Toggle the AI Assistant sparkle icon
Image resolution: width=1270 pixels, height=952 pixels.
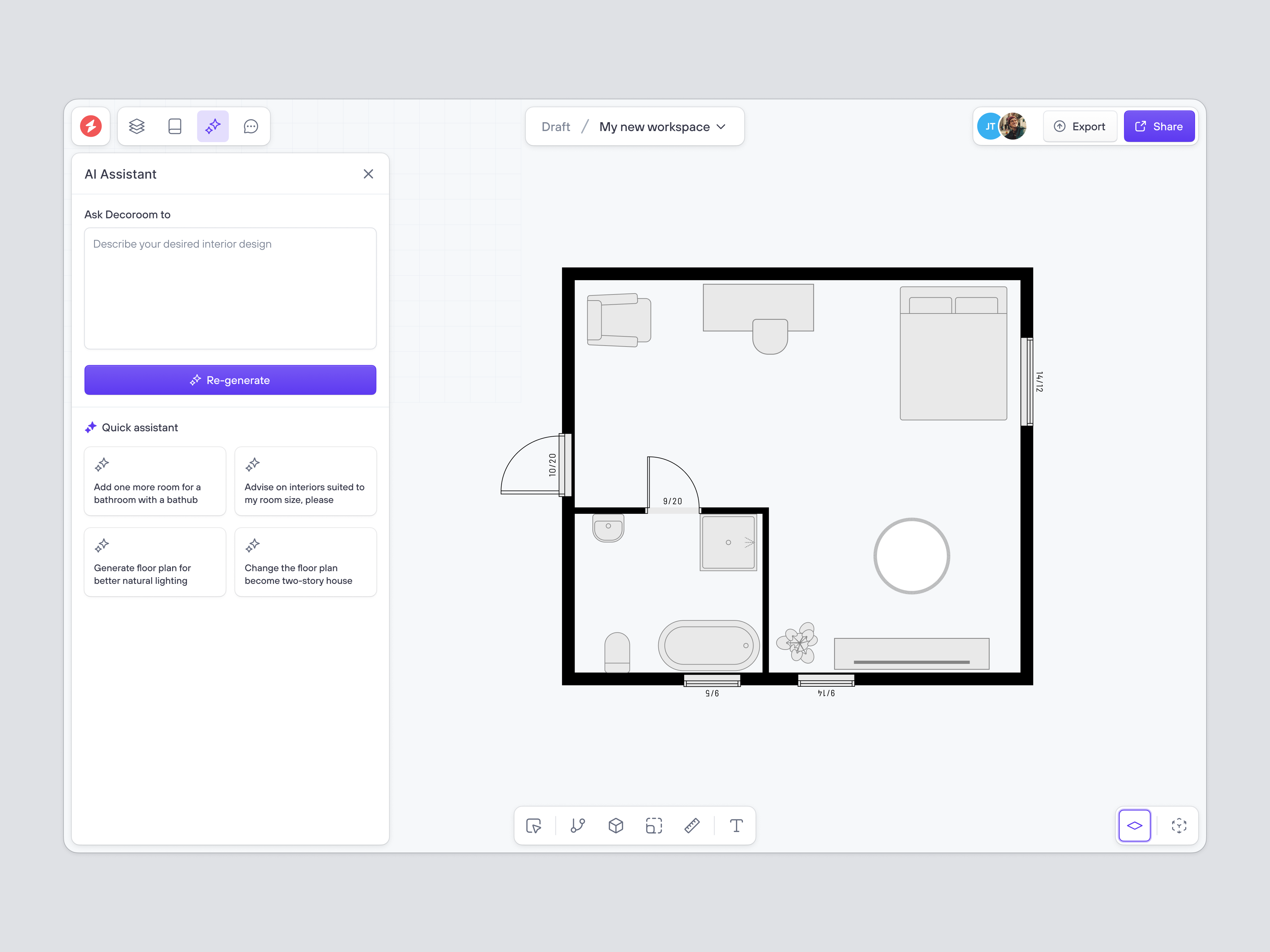pyautogui.click(x=213, y=126)
